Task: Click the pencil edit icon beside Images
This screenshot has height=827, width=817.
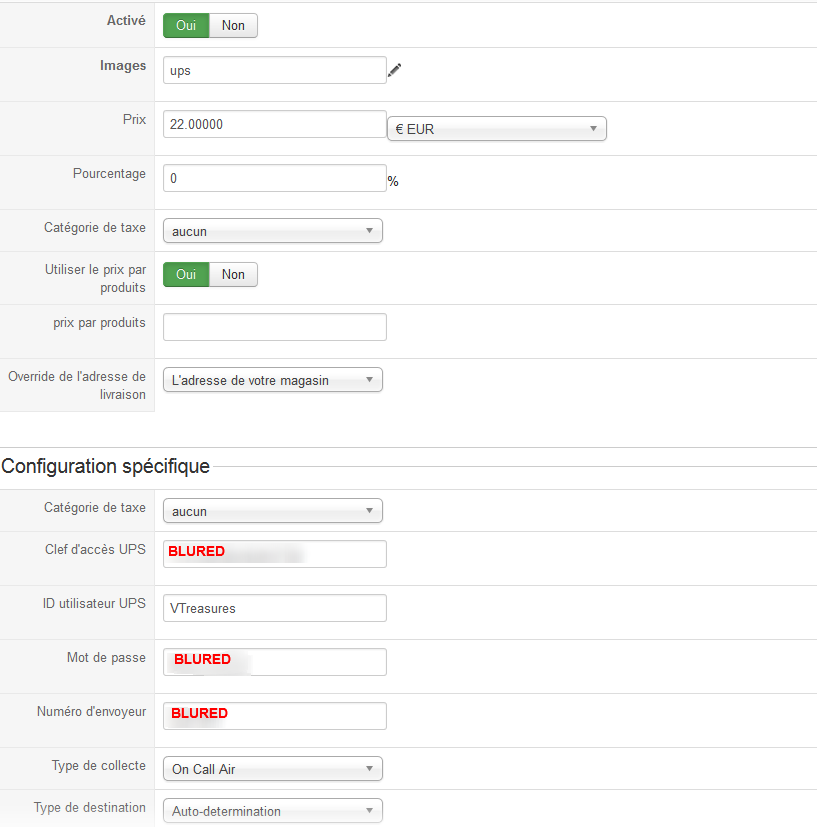Action: coord(394,70)
